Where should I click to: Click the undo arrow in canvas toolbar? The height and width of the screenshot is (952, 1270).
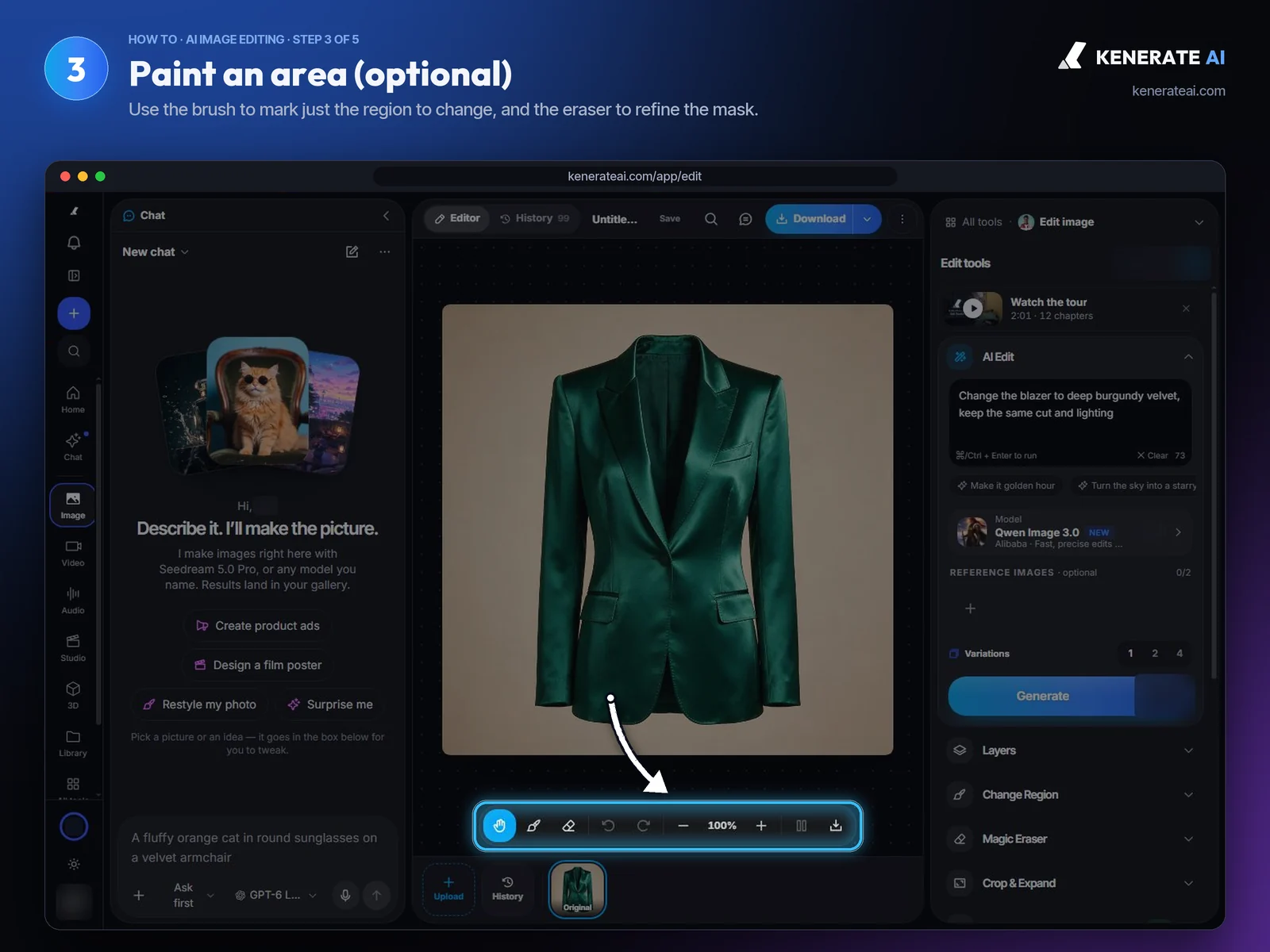click(x=608, y=826)
